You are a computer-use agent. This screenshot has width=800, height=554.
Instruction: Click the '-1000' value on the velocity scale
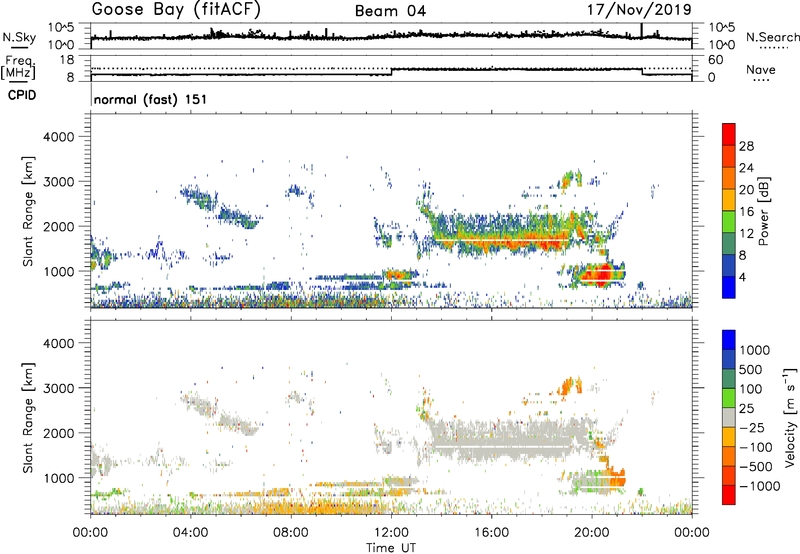click(x=760, y=486)
